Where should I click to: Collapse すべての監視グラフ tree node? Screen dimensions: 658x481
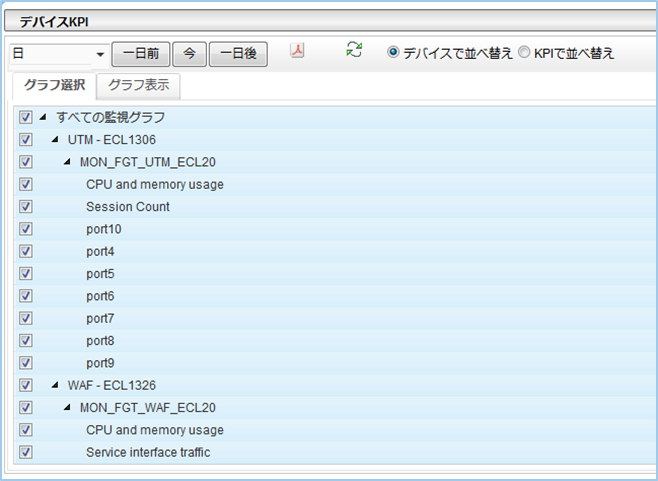(43, 117)
